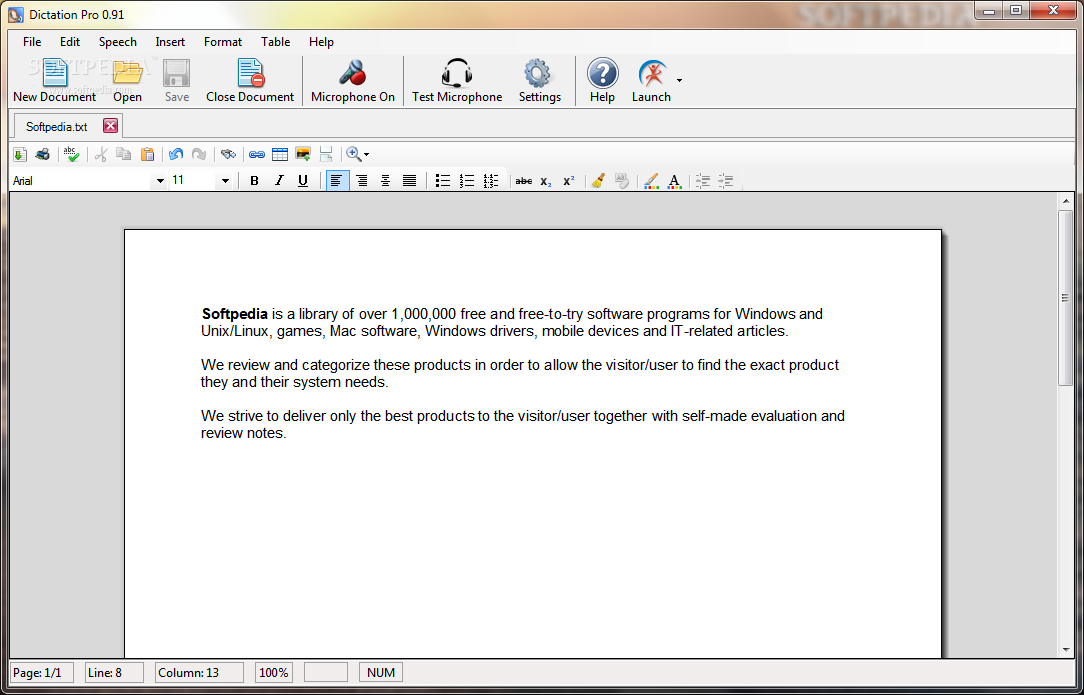This screenshot has width=1084, height=695.
Task: Select the Softpedia.txt tab
Action: 57,127
